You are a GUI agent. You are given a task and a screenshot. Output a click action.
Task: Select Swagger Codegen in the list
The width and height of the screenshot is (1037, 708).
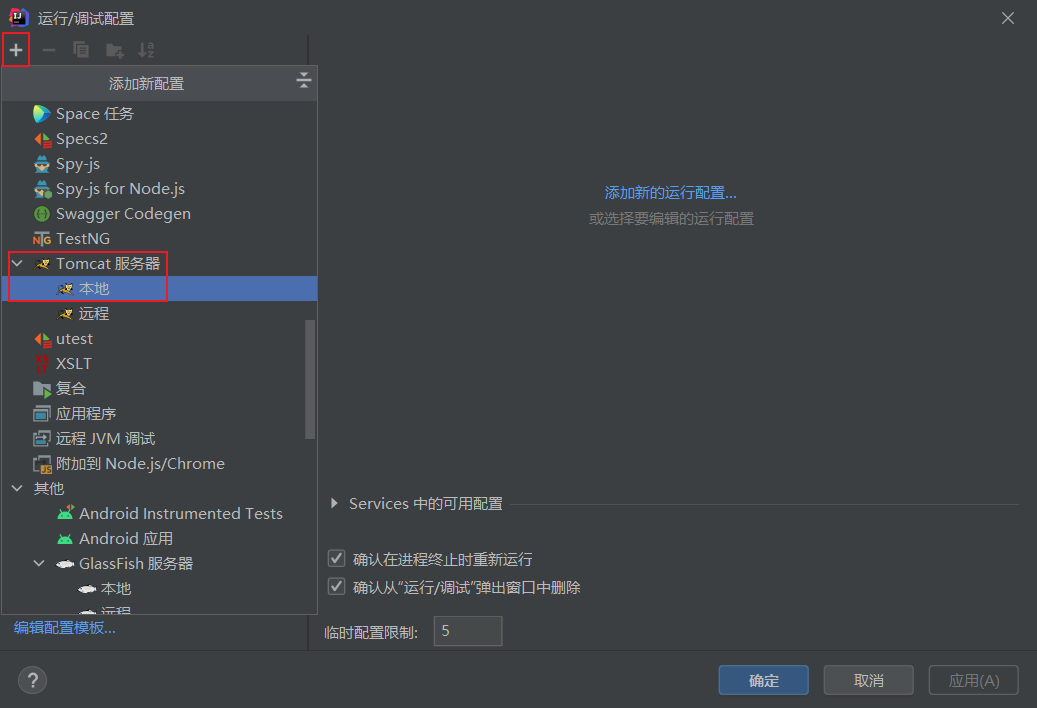(159, 214)
